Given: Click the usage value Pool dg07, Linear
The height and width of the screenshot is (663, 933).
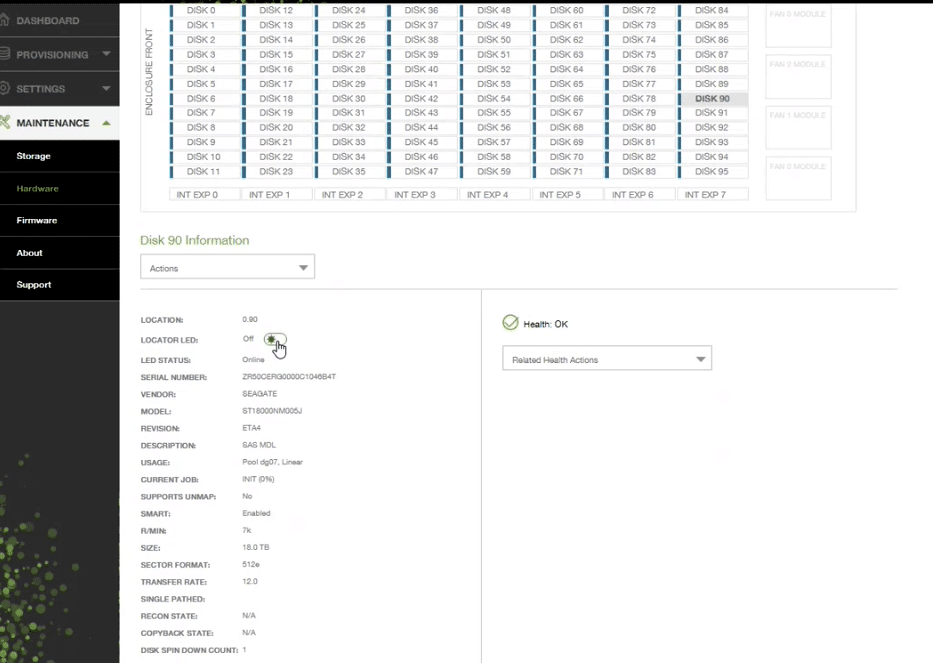Looking at the screenshot, I should click(273, 462).
